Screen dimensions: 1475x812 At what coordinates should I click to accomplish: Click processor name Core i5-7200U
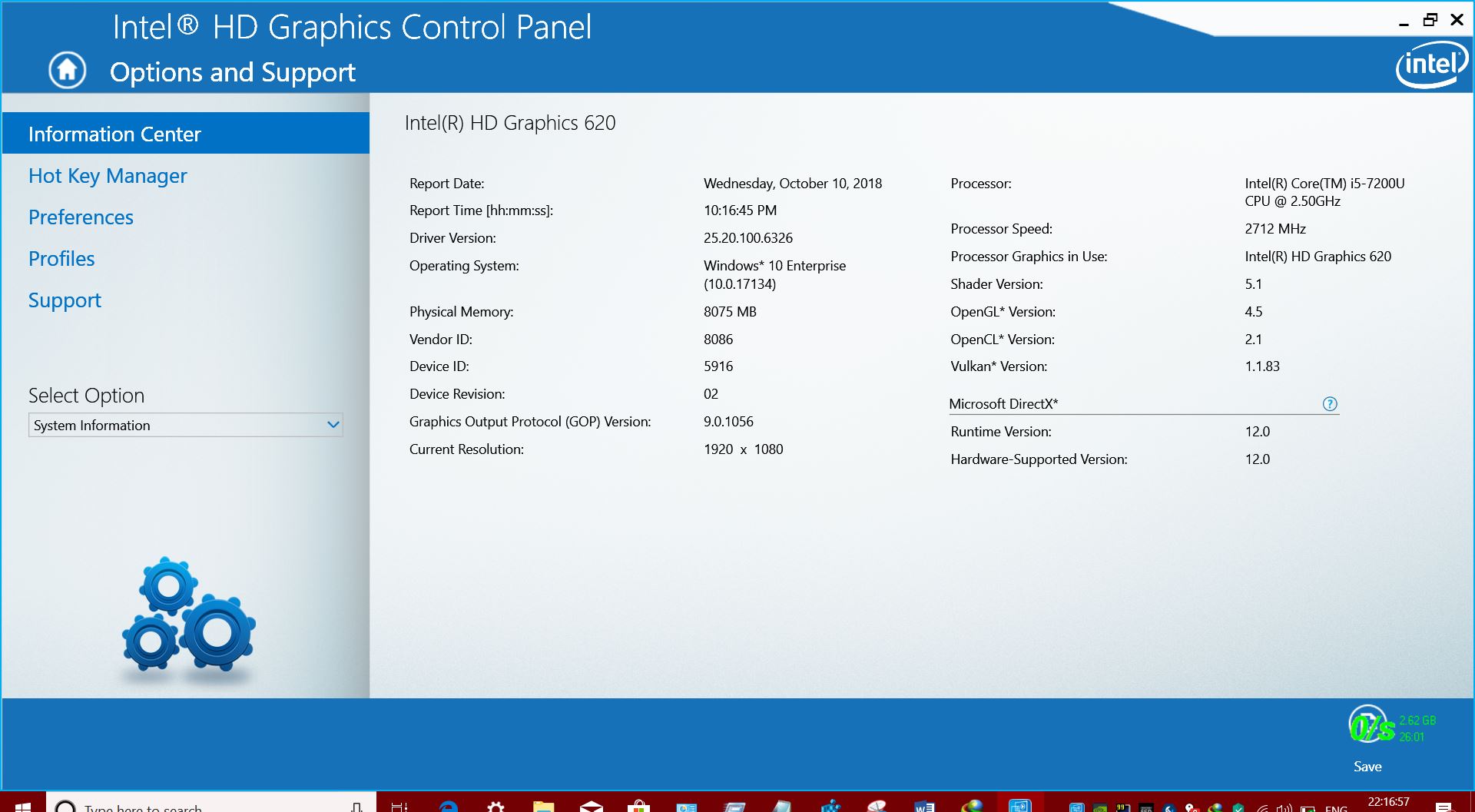tap(1324, 192)
